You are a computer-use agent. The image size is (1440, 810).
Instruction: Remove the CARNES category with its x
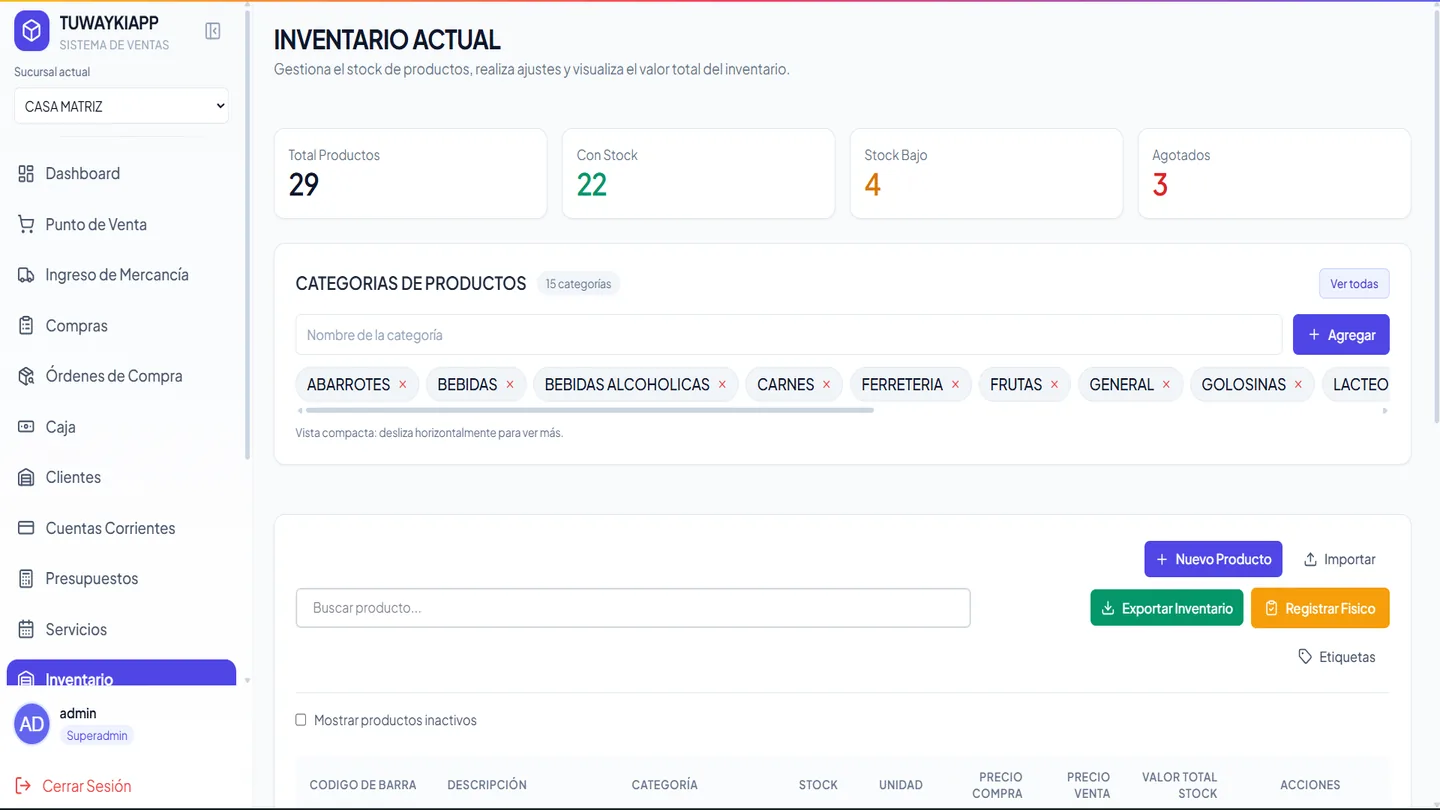(x=826, y=384)
